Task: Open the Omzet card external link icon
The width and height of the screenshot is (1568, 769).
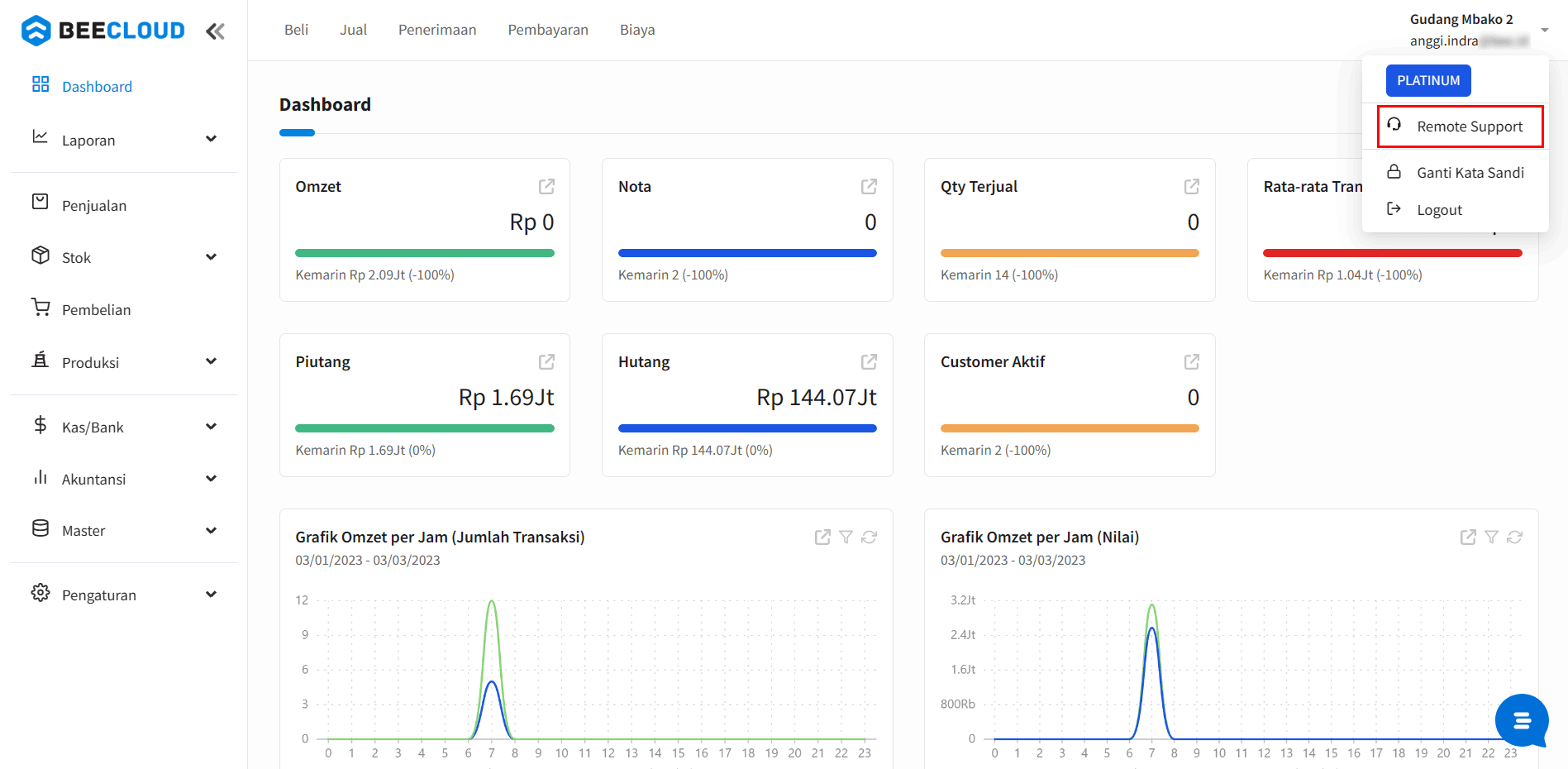Action: click(546, 186)
